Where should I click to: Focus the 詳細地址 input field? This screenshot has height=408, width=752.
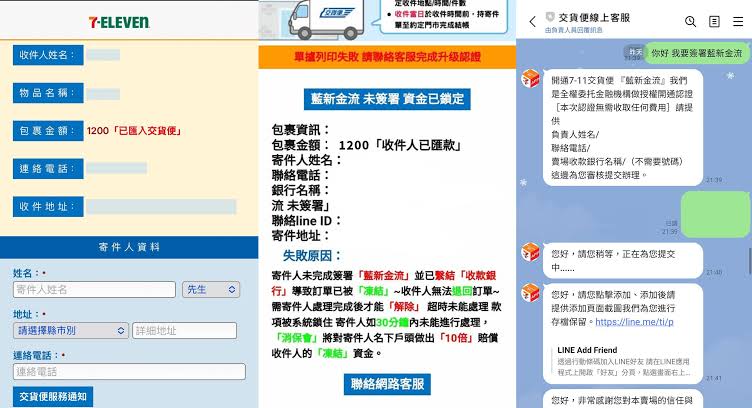pos(185,330)
